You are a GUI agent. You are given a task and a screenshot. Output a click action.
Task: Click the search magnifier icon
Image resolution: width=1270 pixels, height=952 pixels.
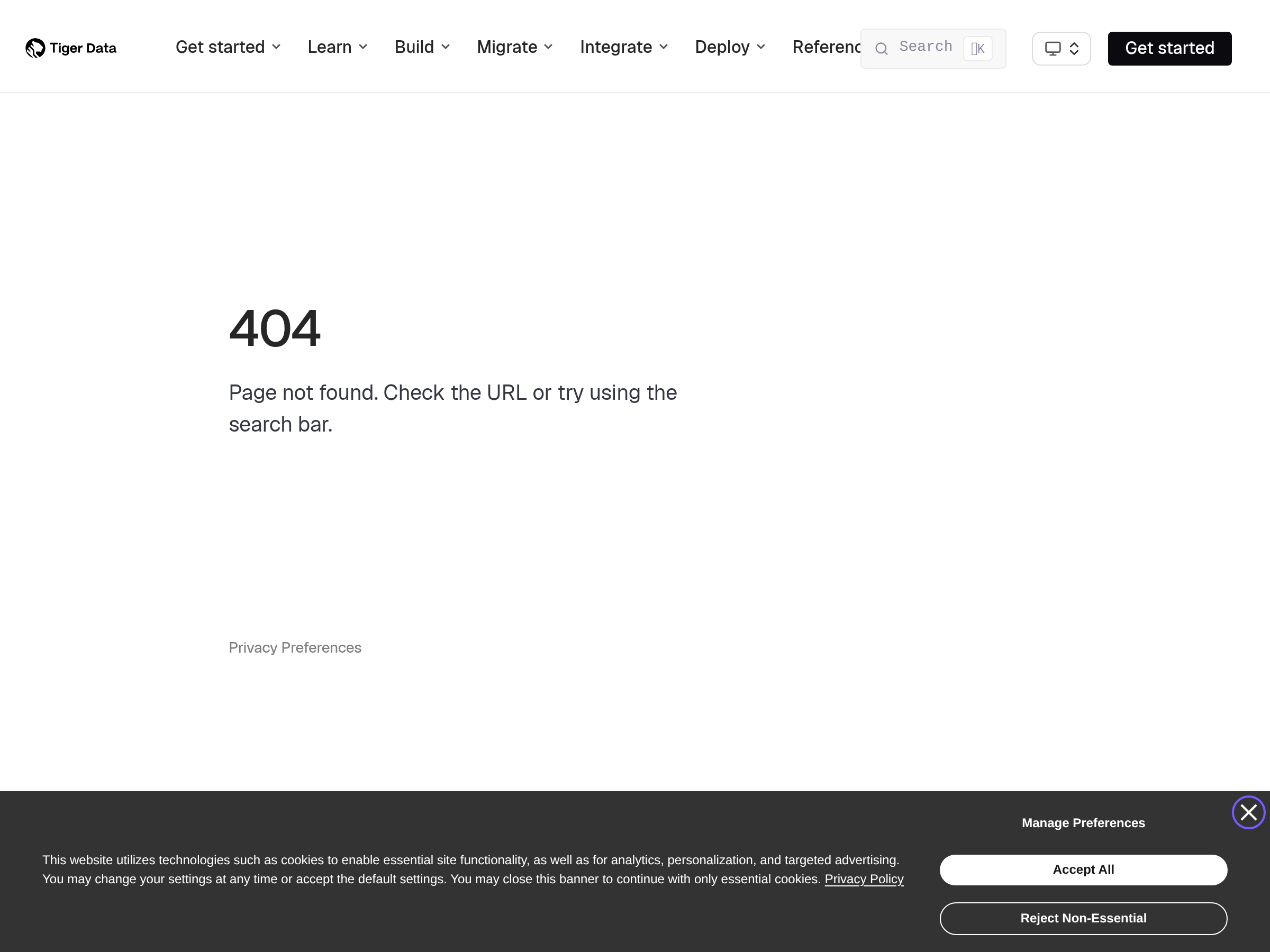(881, 49)
